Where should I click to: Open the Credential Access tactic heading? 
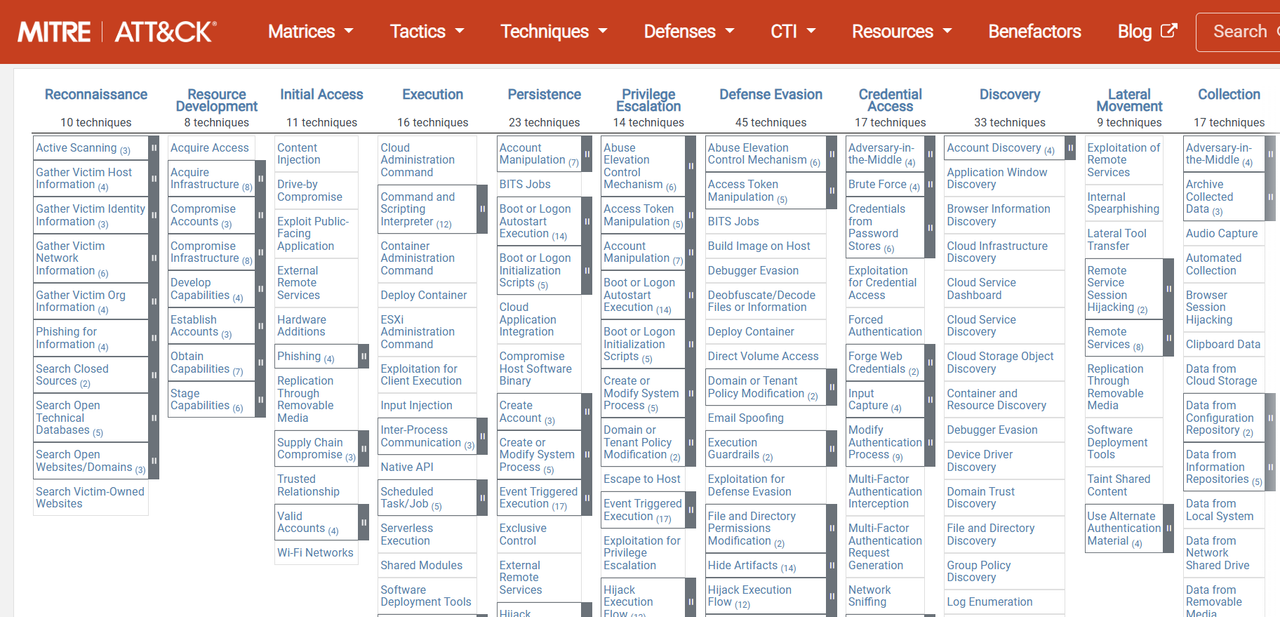coord(890,100)
